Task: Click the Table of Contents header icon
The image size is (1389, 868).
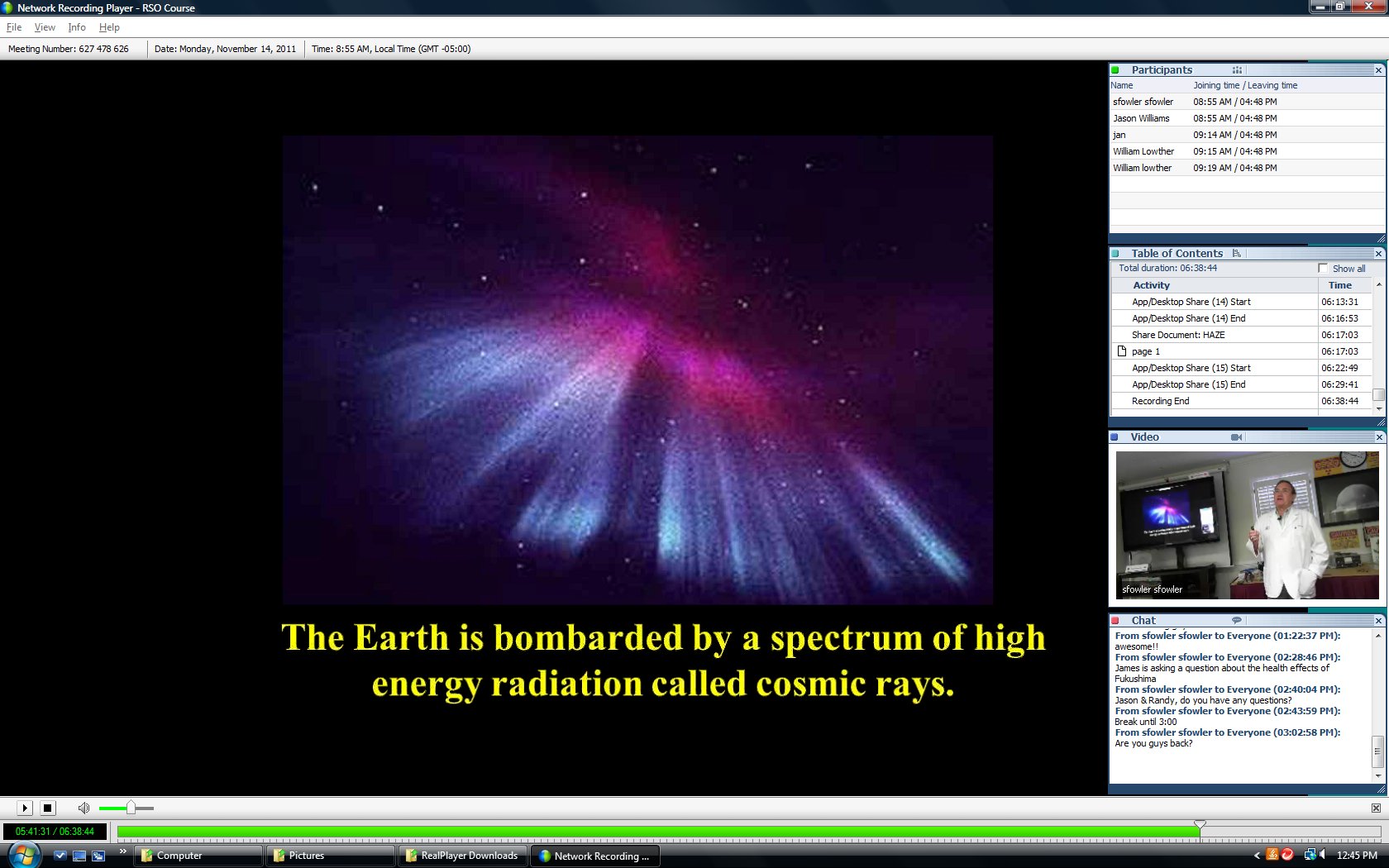Action: 1236,254
